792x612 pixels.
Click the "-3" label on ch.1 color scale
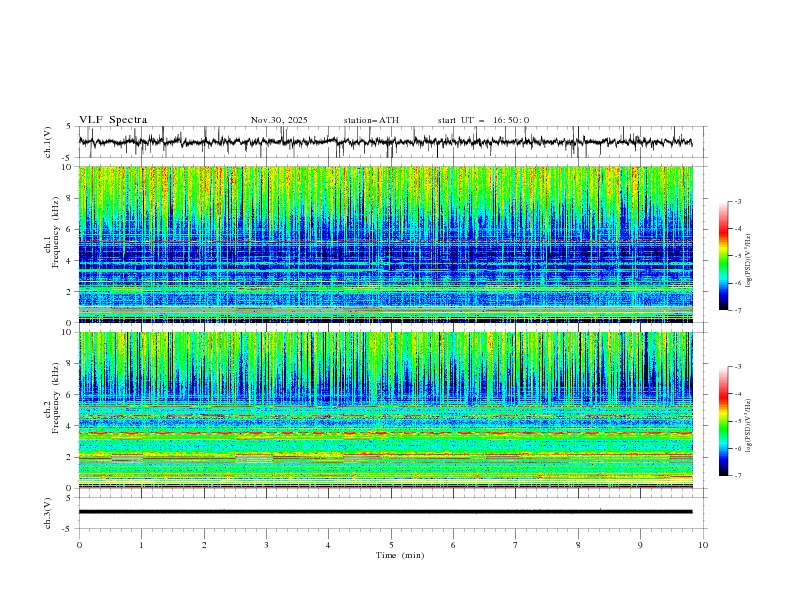tap(738, 201)
